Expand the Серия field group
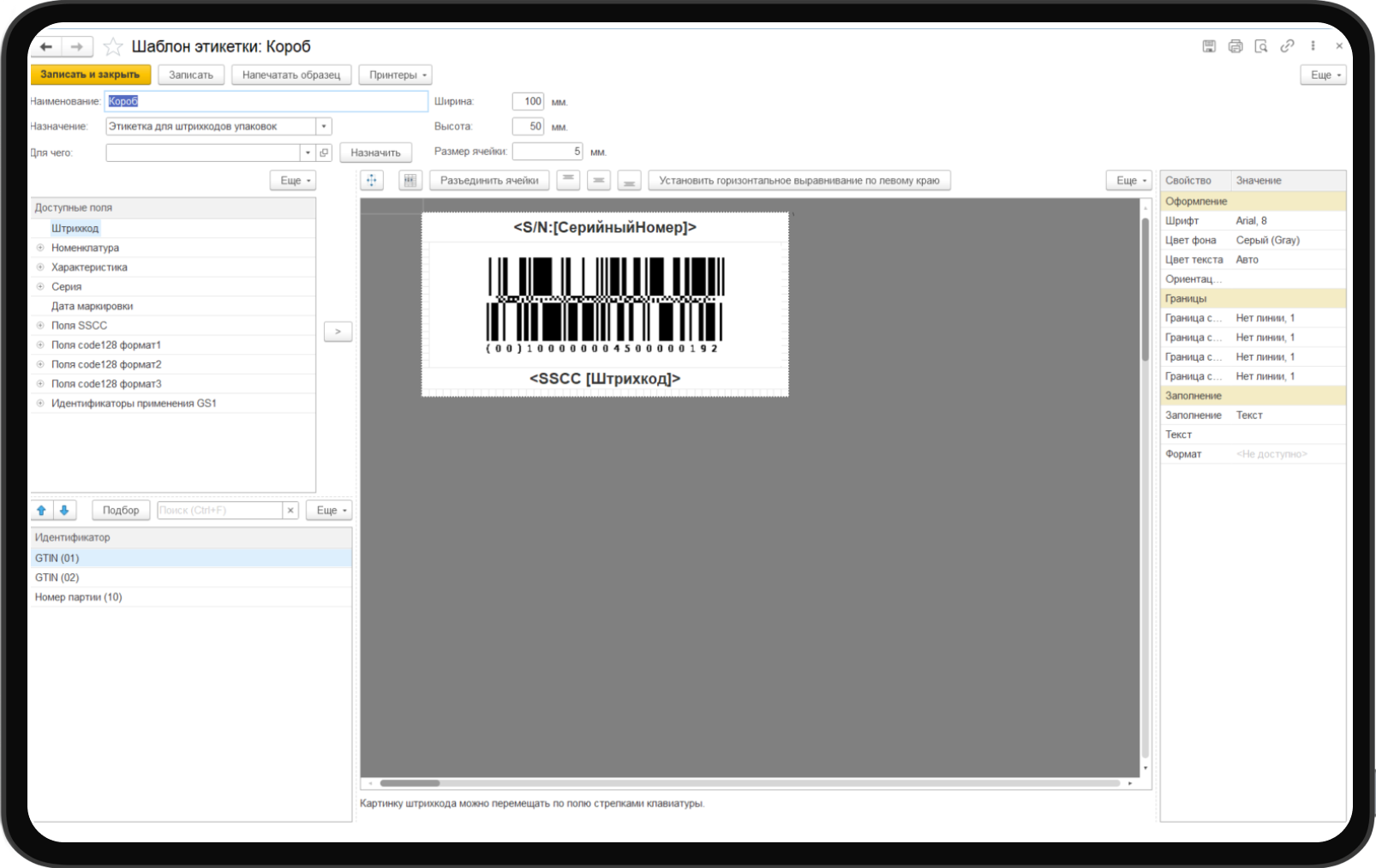Screen dimensions: 1376x868 [40, 287]
